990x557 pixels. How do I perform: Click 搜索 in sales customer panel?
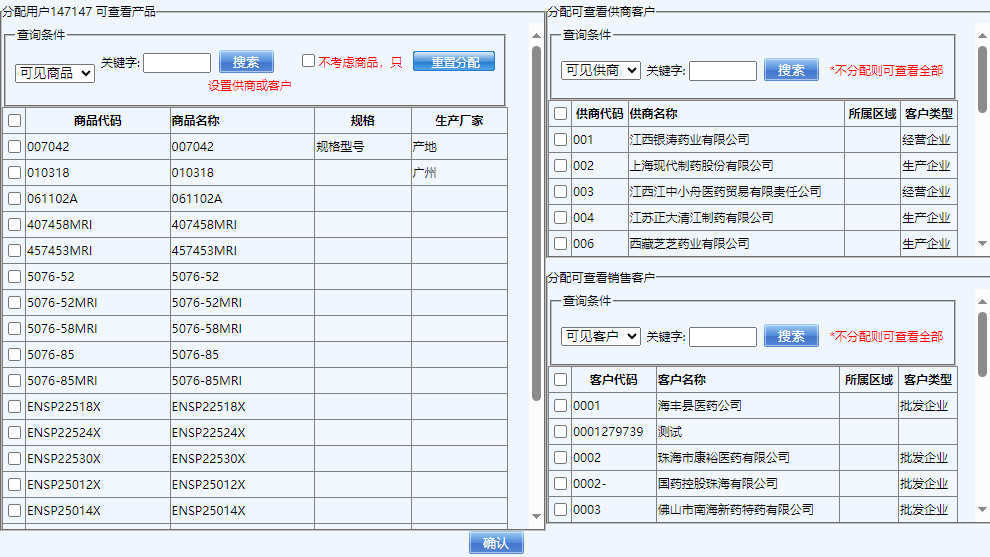point(791,336)
